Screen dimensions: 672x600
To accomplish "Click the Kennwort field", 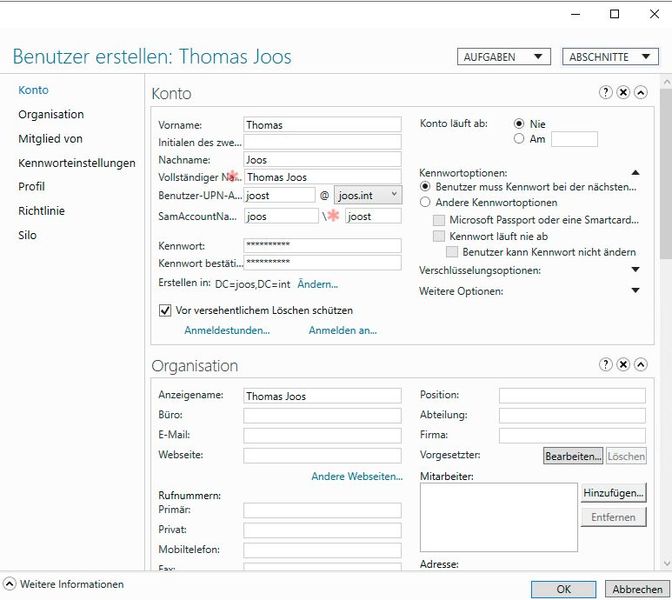I will [322, 246].
